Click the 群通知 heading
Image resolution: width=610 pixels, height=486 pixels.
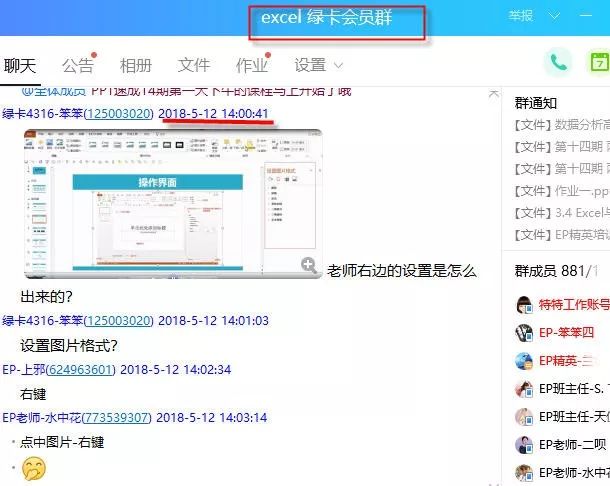pos(536,103)
